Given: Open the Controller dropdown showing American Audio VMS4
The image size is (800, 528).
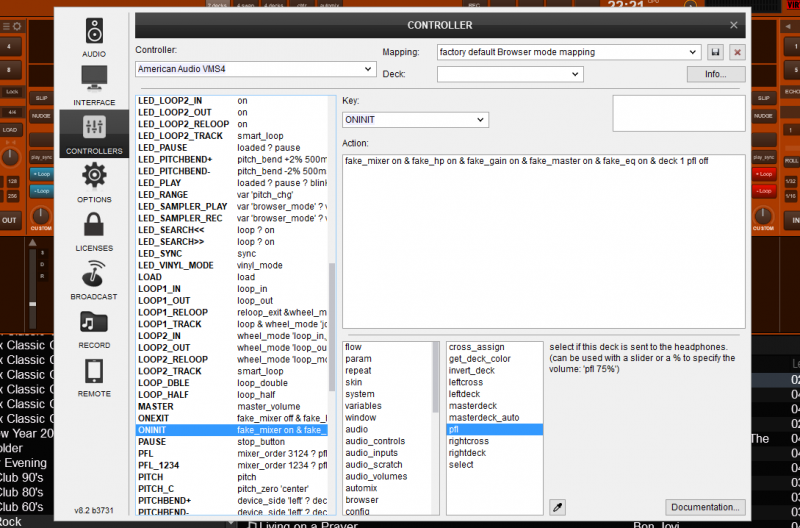Looking at the screenshot, I should [256, 69].
